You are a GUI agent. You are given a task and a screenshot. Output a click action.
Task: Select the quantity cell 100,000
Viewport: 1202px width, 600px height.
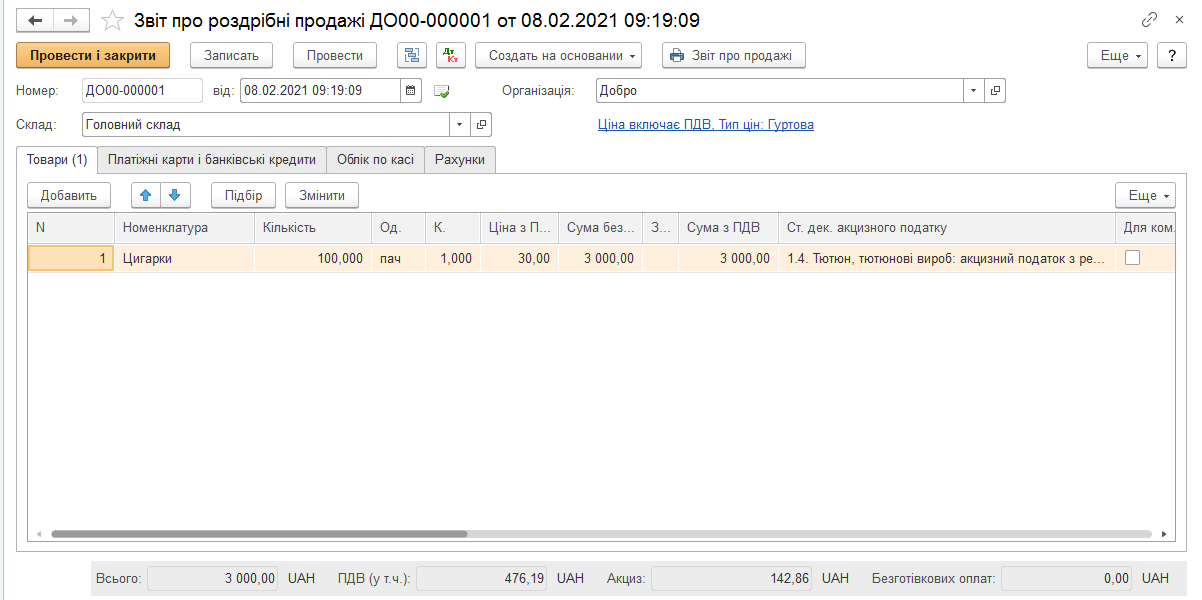(x=313, y=258)
